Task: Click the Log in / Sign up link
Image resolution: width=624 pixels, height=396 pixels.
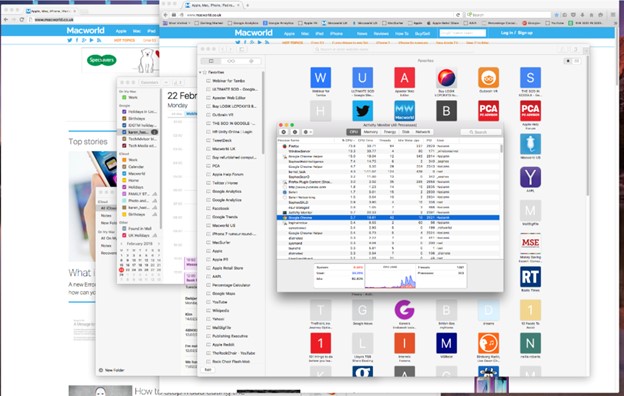Action: click(517, 33)
